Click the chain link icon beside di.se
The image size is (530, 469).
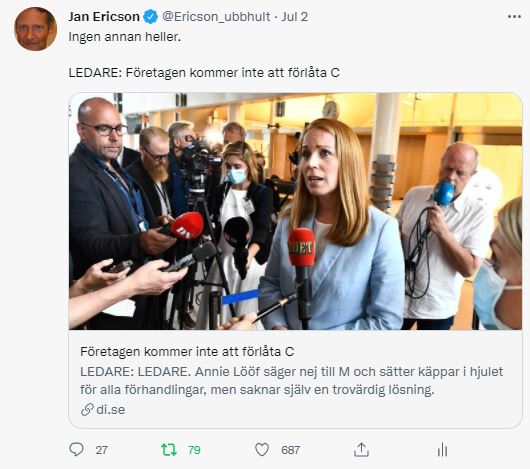point(87,410)
